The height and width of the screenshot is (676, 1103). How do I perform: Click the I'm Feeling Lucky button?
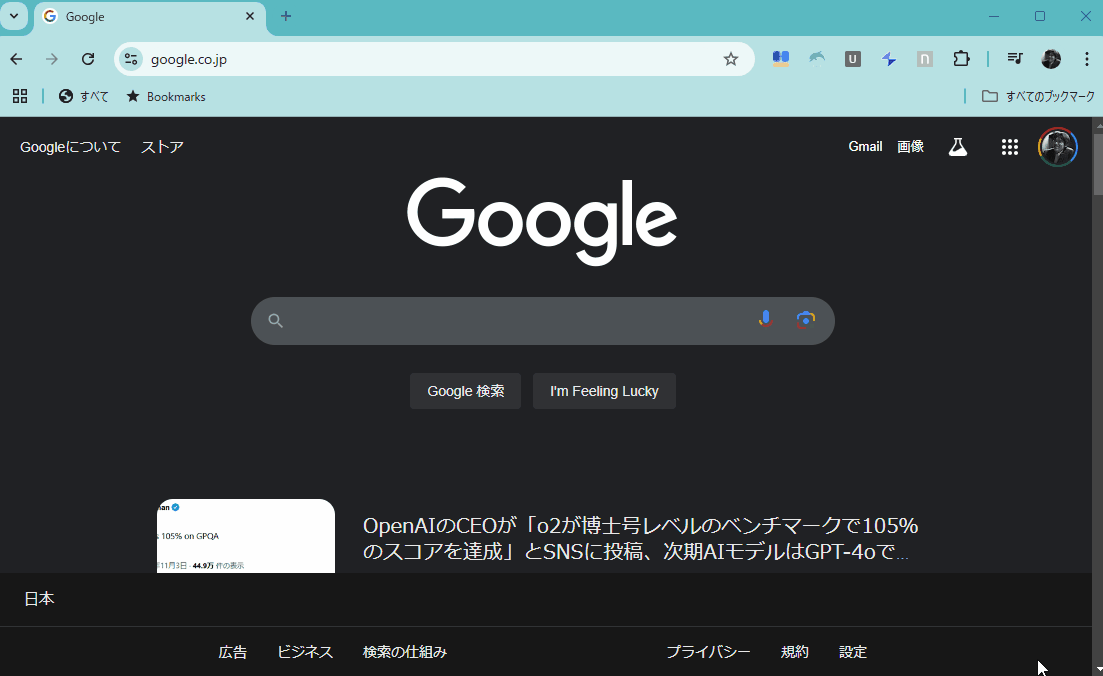click(604, 391)
